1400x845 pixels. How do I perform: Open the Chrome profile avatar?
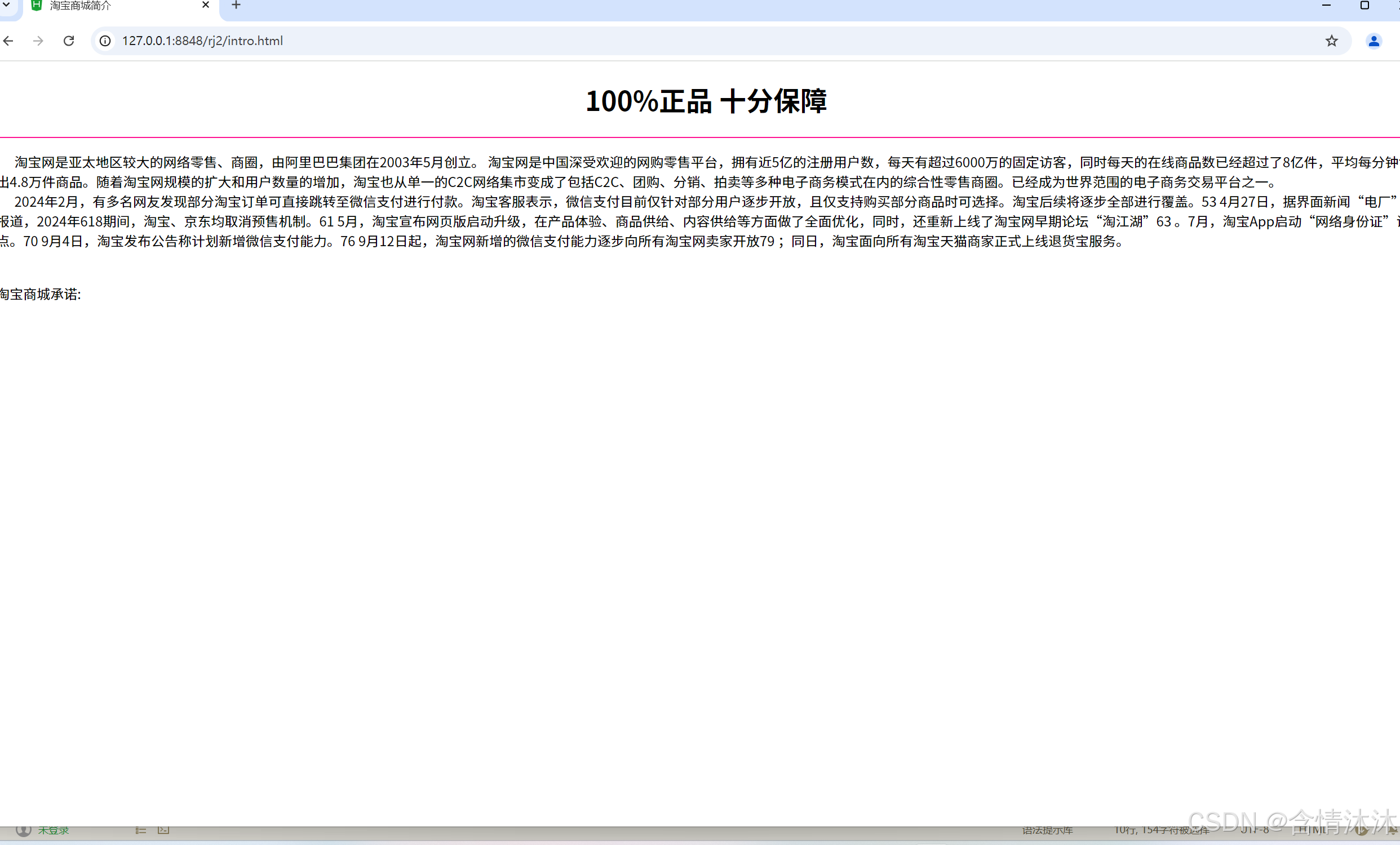1374,41
